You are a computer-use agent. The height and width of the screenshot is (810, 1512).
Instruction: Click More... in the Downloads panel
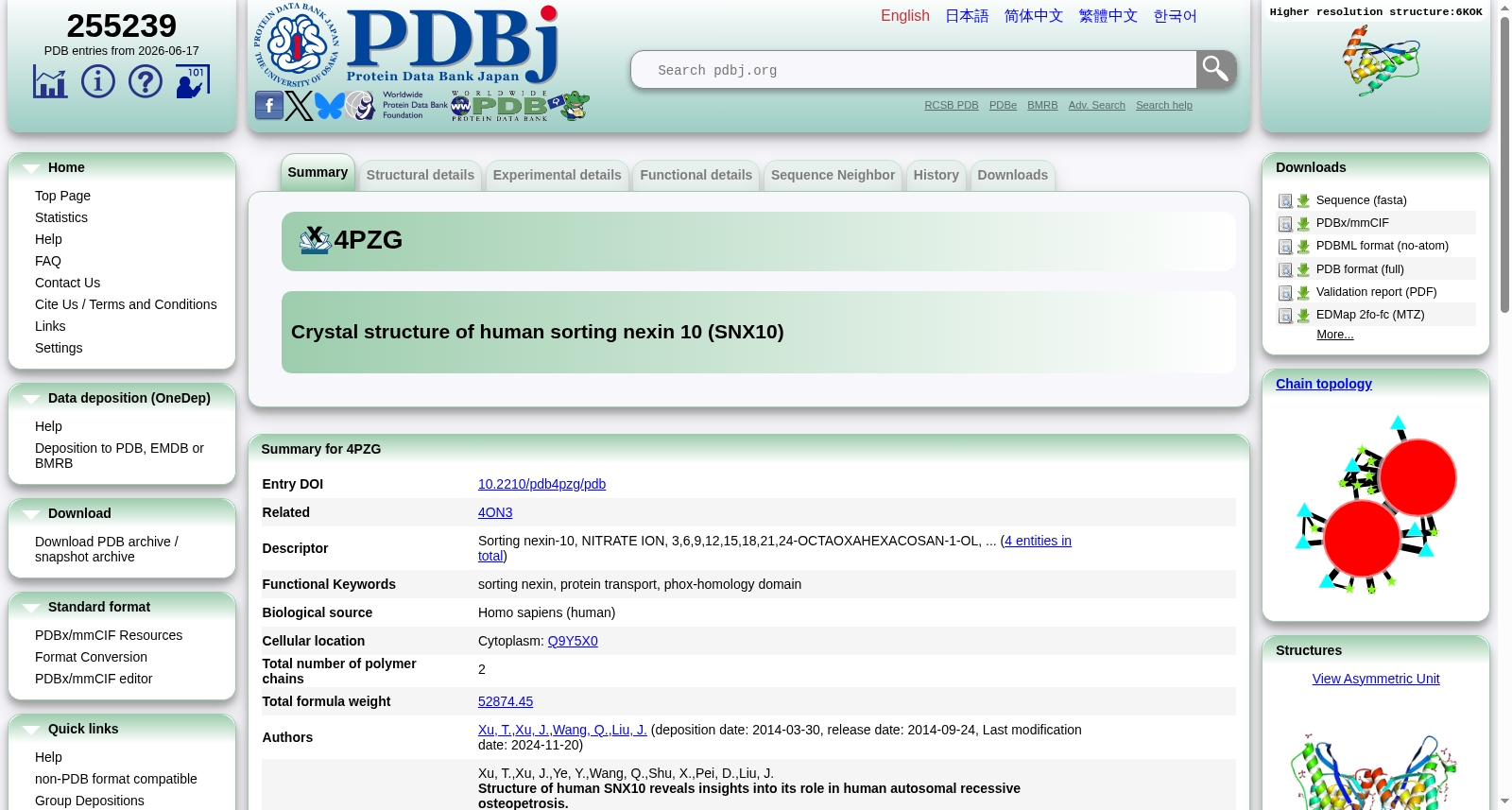click(x=1335, y=335)
